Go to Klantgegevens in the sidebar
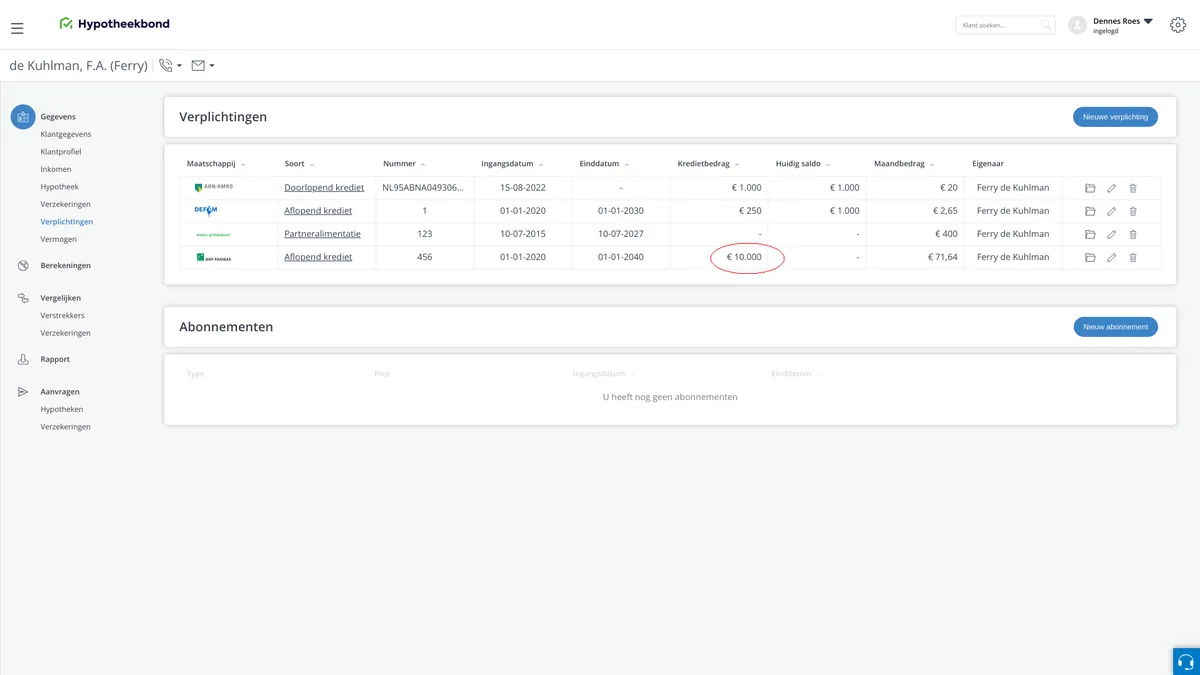This screenshot has width=1200, height=675. [x=66, y=134]
